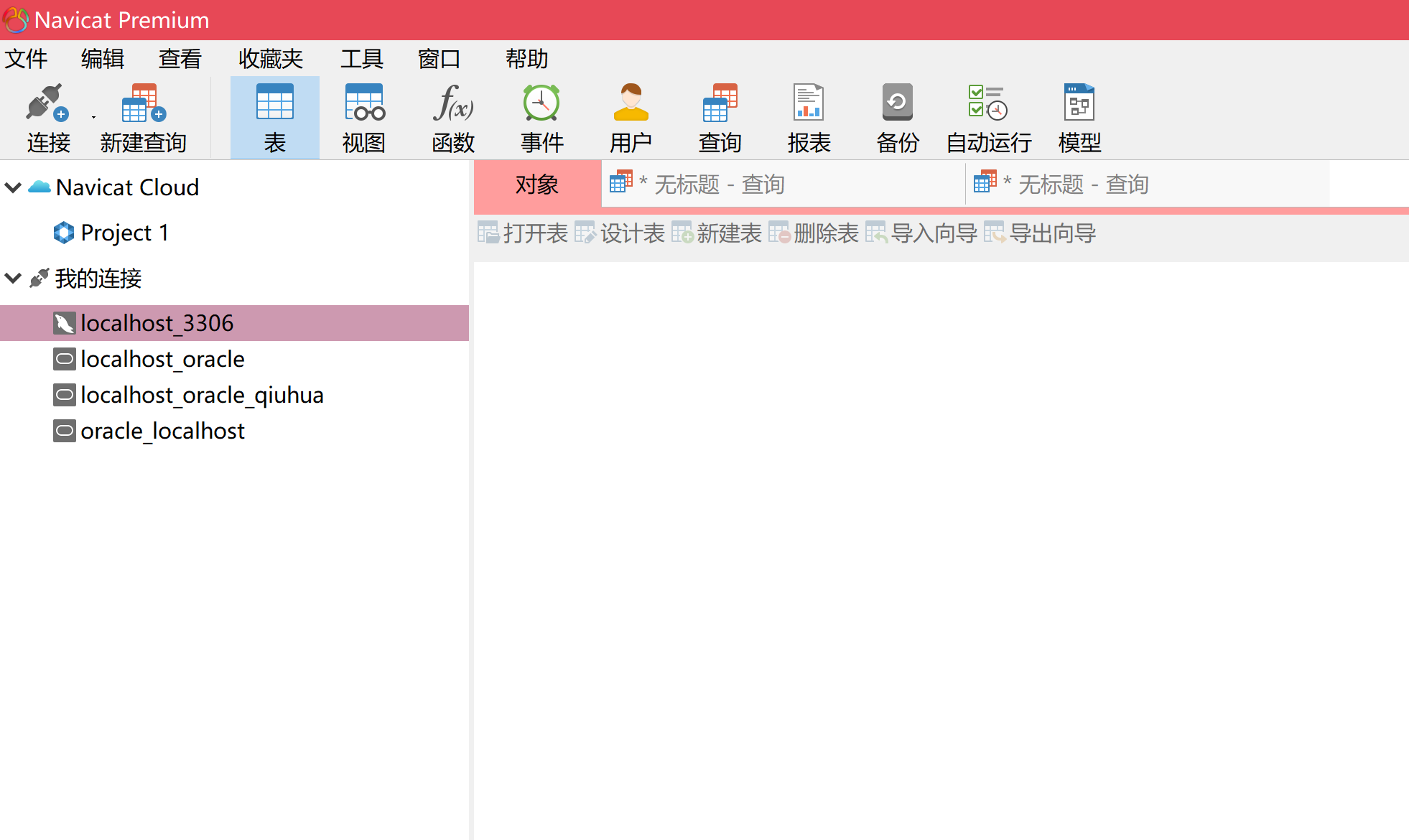Screen dimensions: 1409x840
Task: Switch to the first untitled query (无标题 - 查询) tab
Action: coord(783,185)
